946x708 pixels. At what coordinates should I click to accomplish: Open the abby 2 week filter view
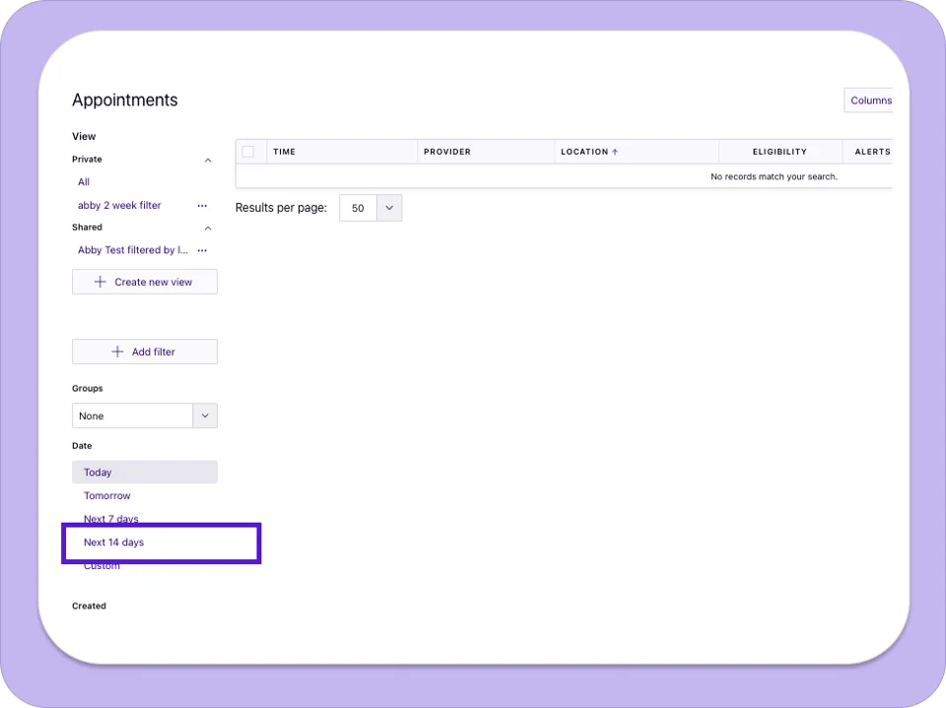coord(119,205)
